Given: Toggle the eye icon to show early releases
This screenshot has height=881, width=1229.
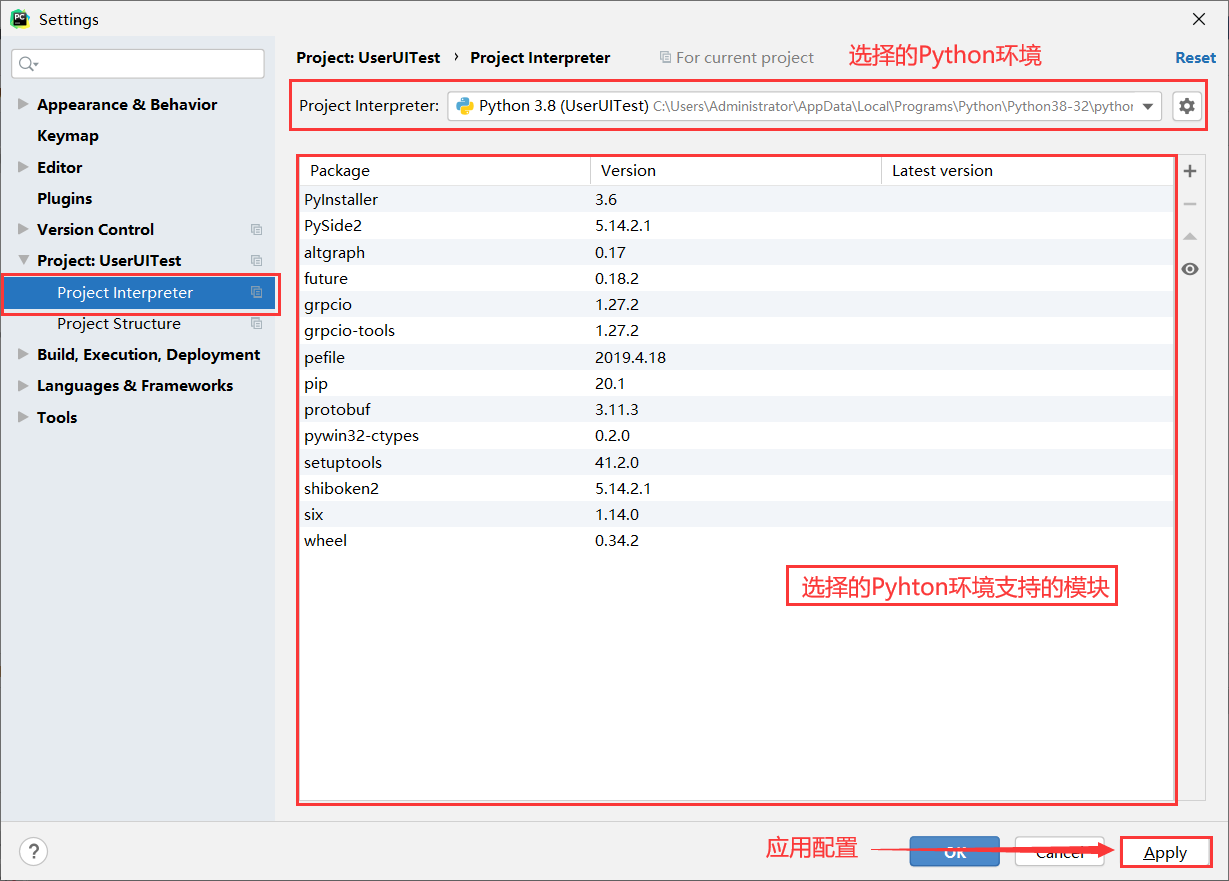Looking at the screenshot, I should point(1189,268).
